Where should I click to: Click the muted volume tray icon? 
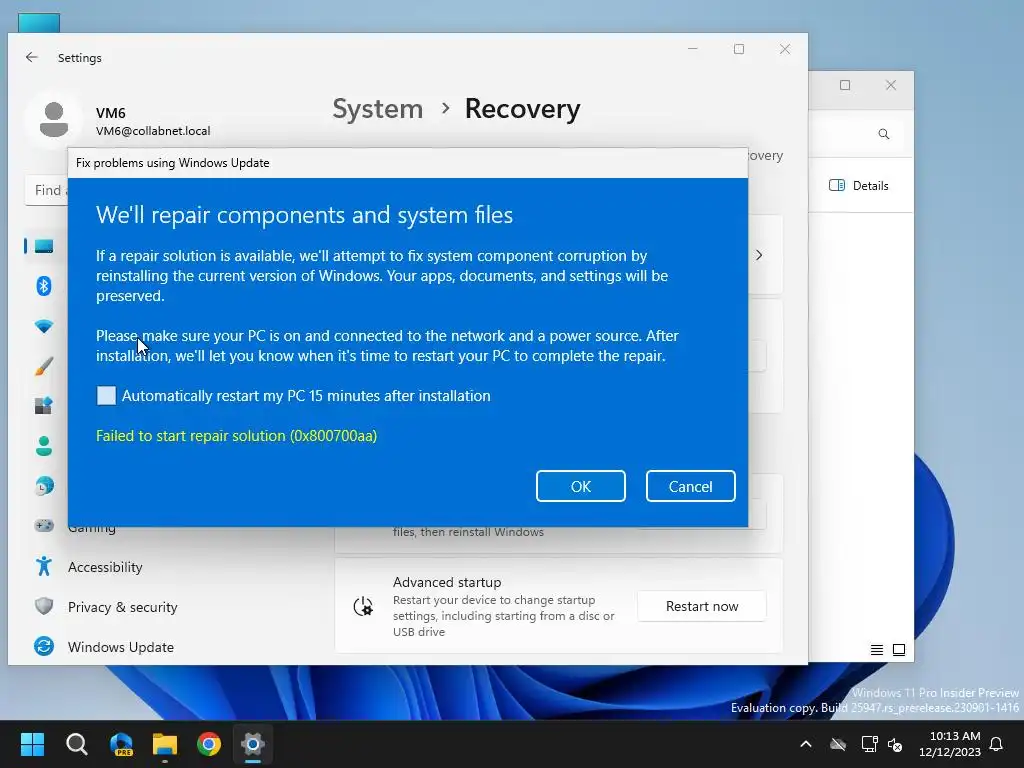click(895, 744)
